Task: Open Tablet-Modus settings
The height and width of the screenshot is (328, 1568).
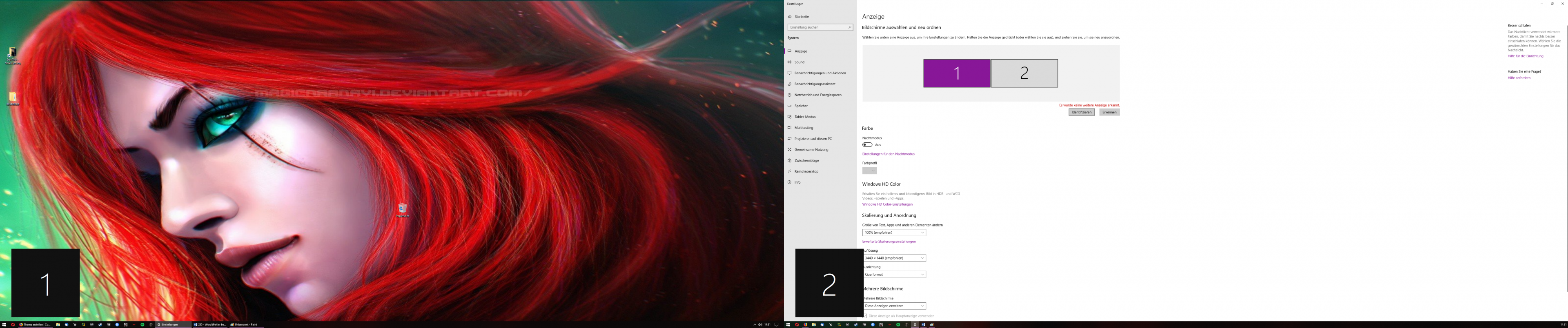Action: pyautogui.click(x=820, y=117)
